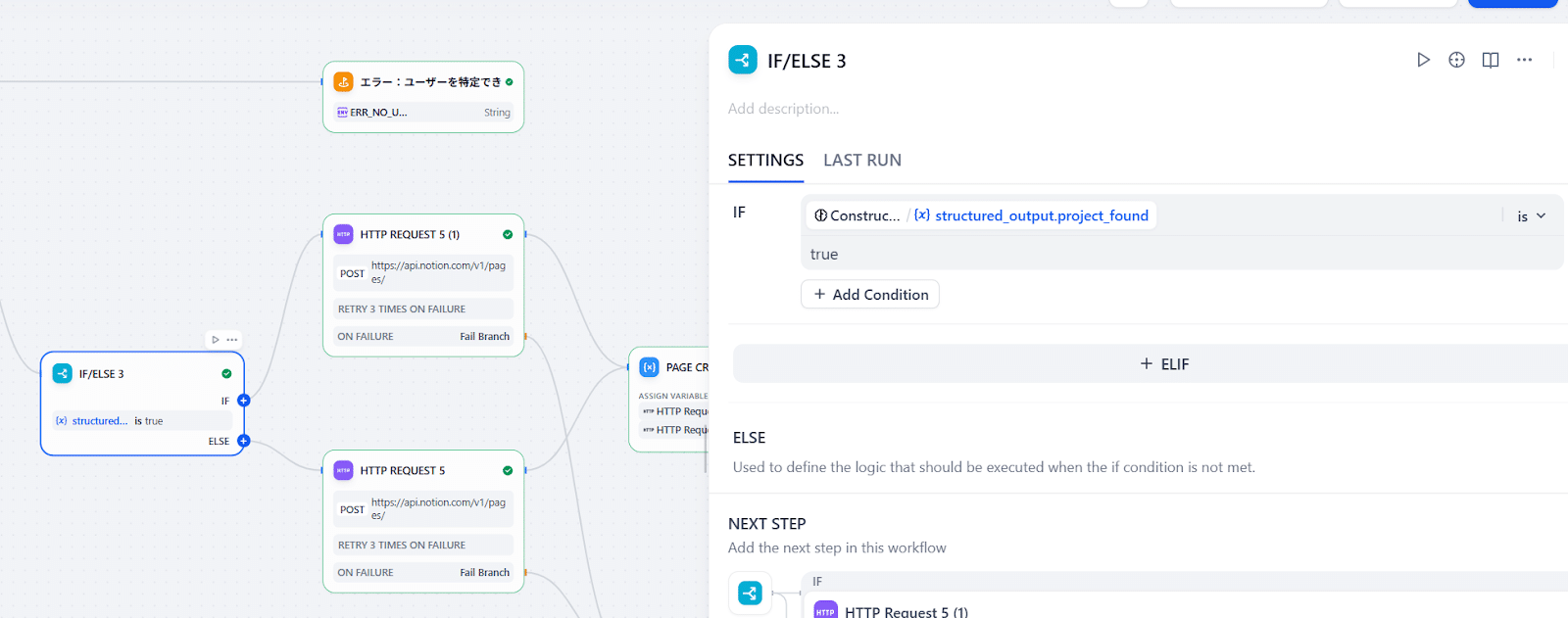This screenshot has height=618, width=1568.
Task: Open the three-dots menu in panel header
Action: pyautogui.click(x=1524, y=60)
